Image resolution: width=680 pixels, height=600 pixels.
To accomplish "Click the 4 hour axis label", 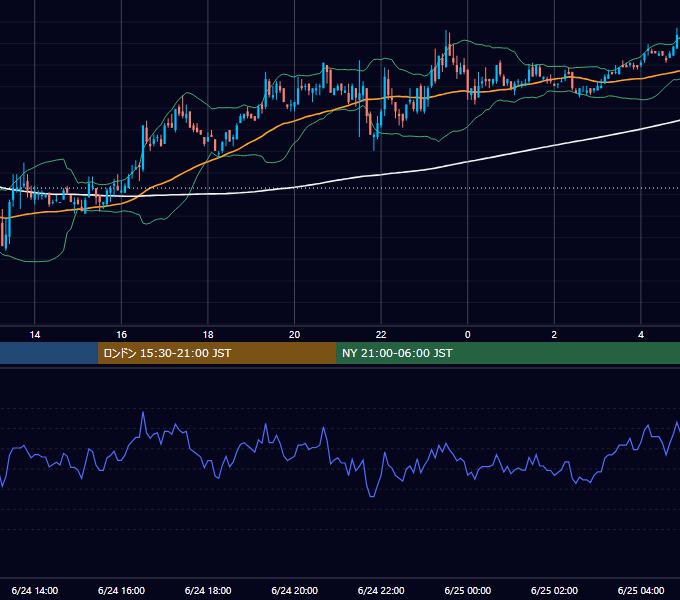I will coord(641,335).
